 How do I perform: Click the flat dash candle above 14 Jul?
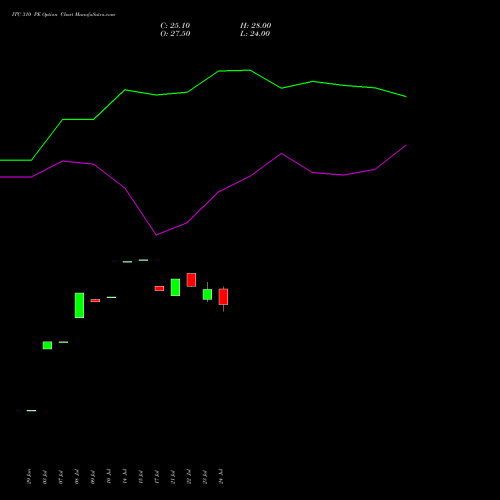(127, 262)
